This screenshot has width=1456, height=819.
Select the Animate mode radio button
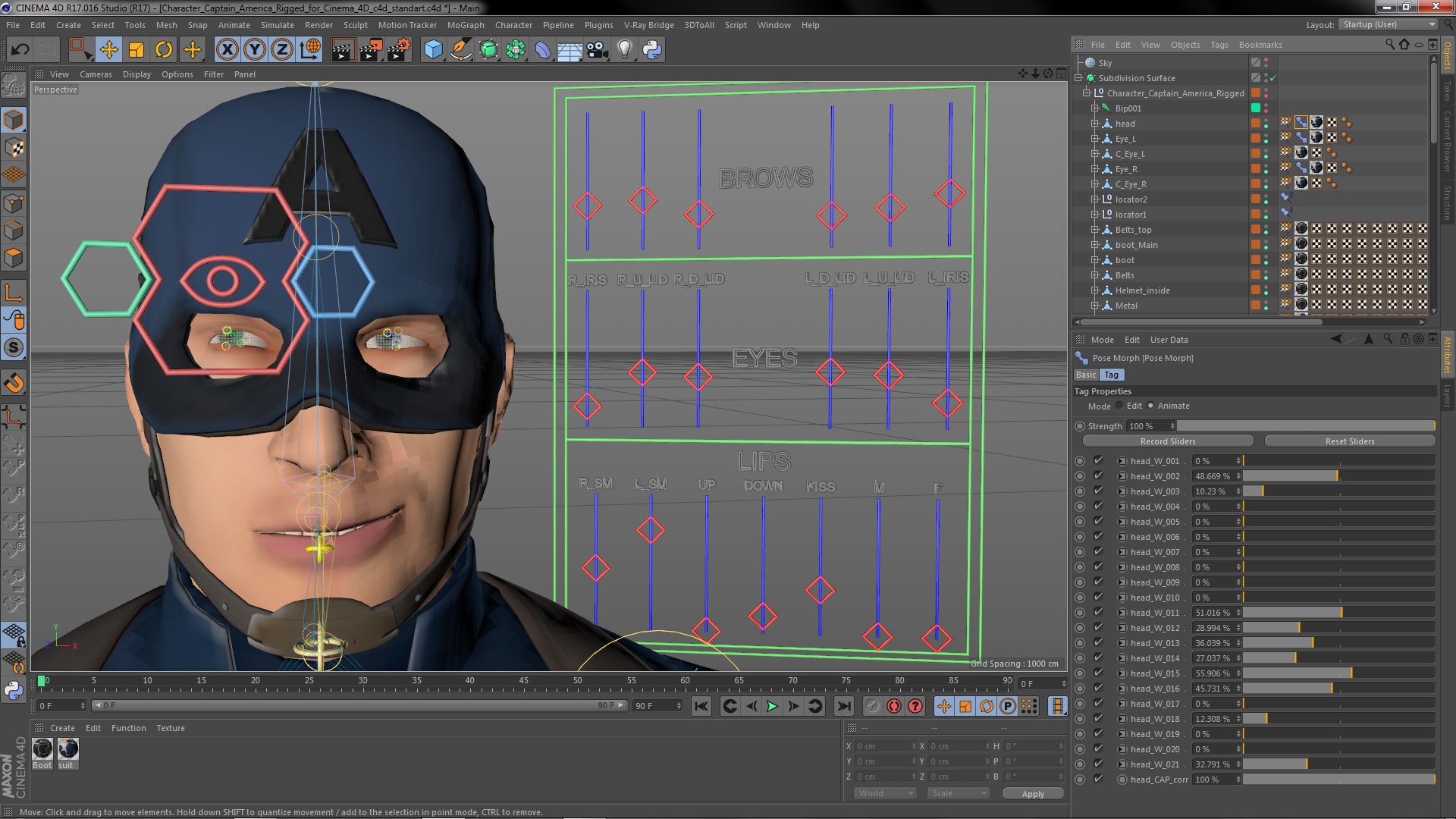1150,406
